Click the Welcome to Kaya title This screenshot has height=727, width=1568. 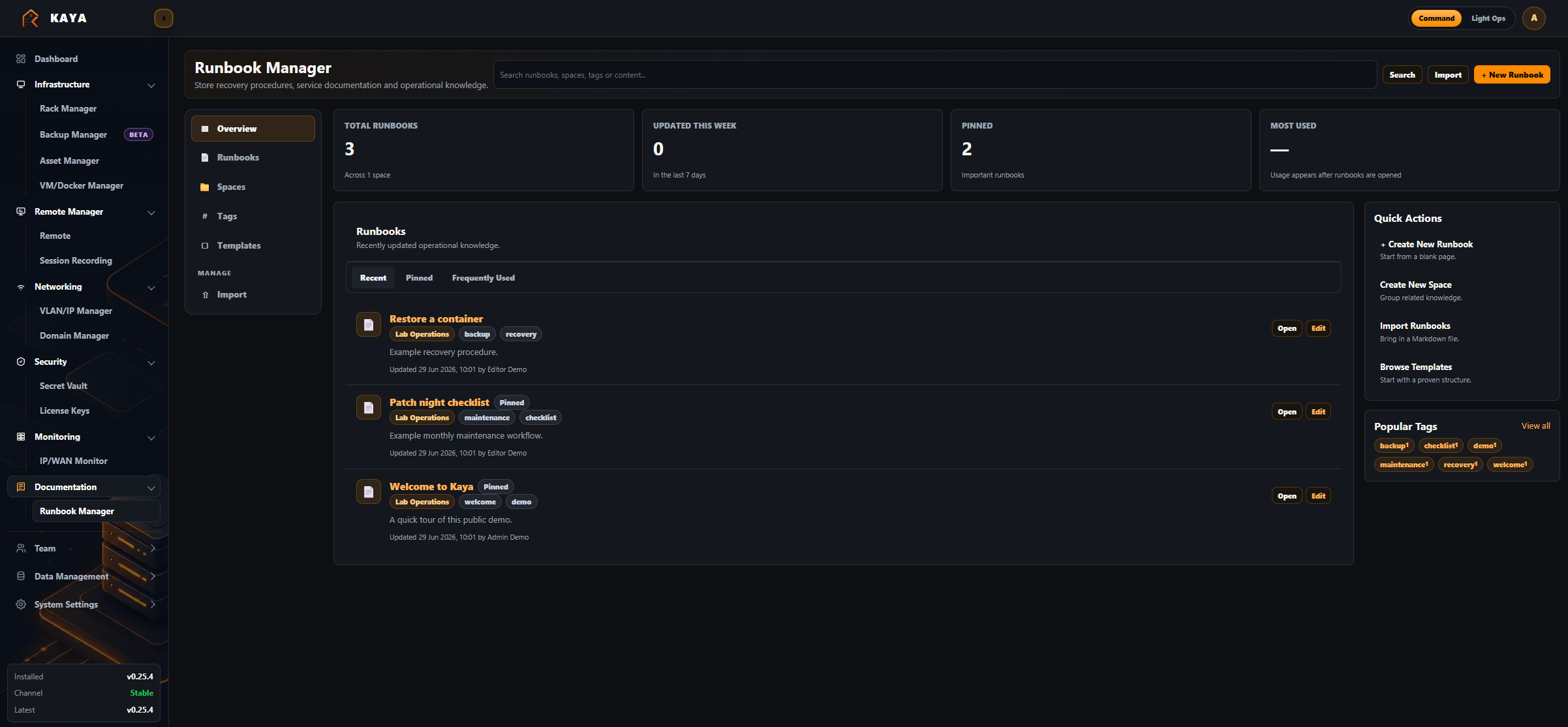tap(431, 487)
